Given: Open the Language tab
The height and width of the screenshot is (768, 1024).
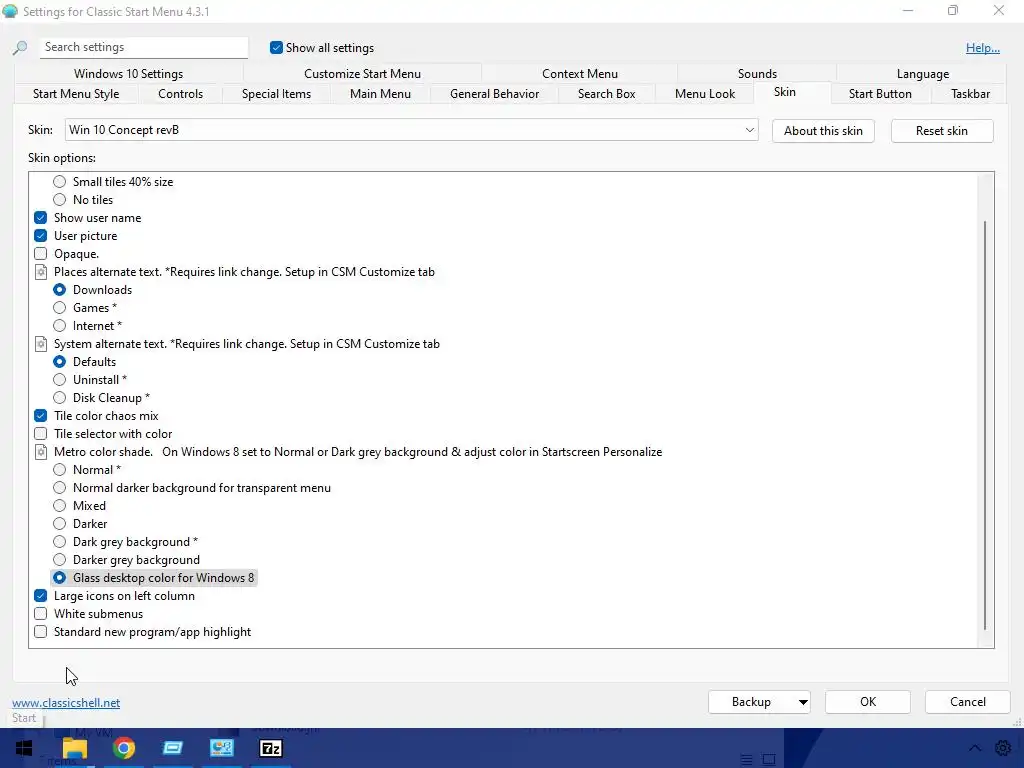Looking at the screenshot, I should (922, 74).
